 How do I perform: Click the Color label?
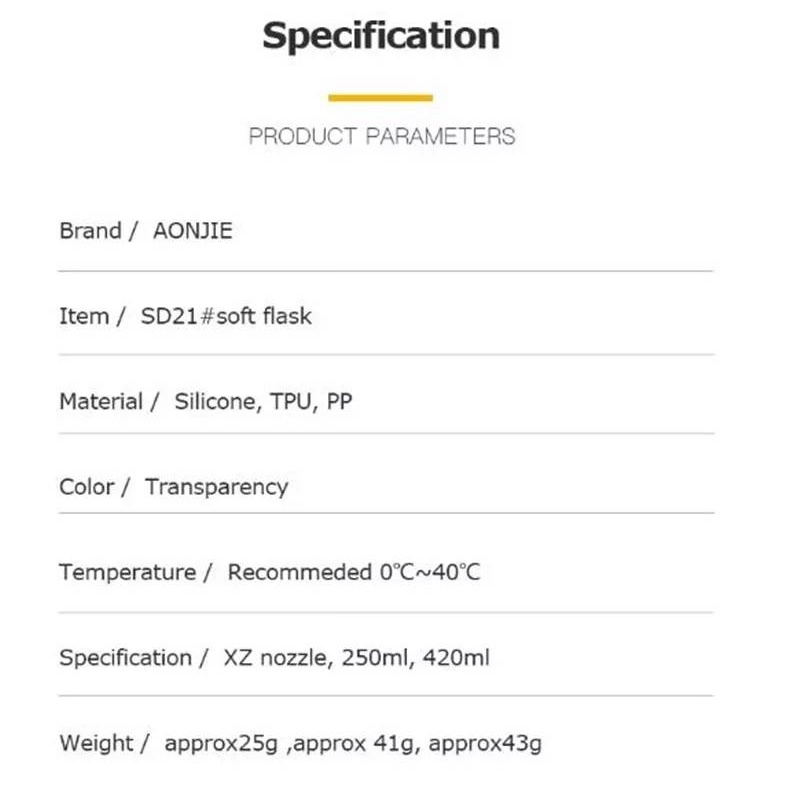[87, 486]
